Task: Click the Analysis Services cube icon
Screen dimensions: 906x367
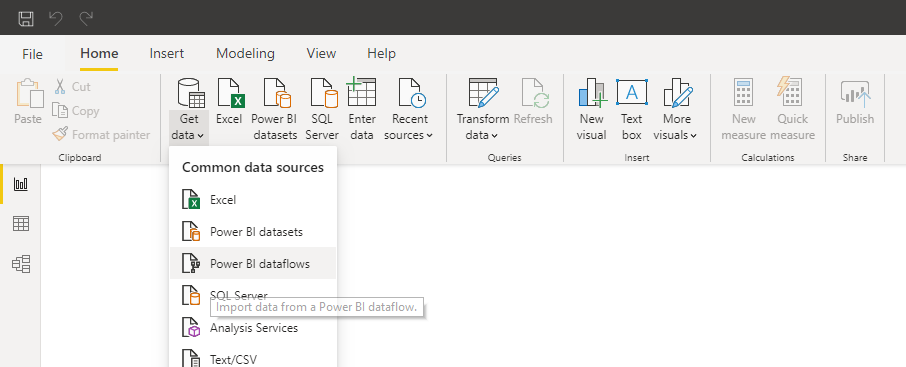Action: [x=191, y=328]
